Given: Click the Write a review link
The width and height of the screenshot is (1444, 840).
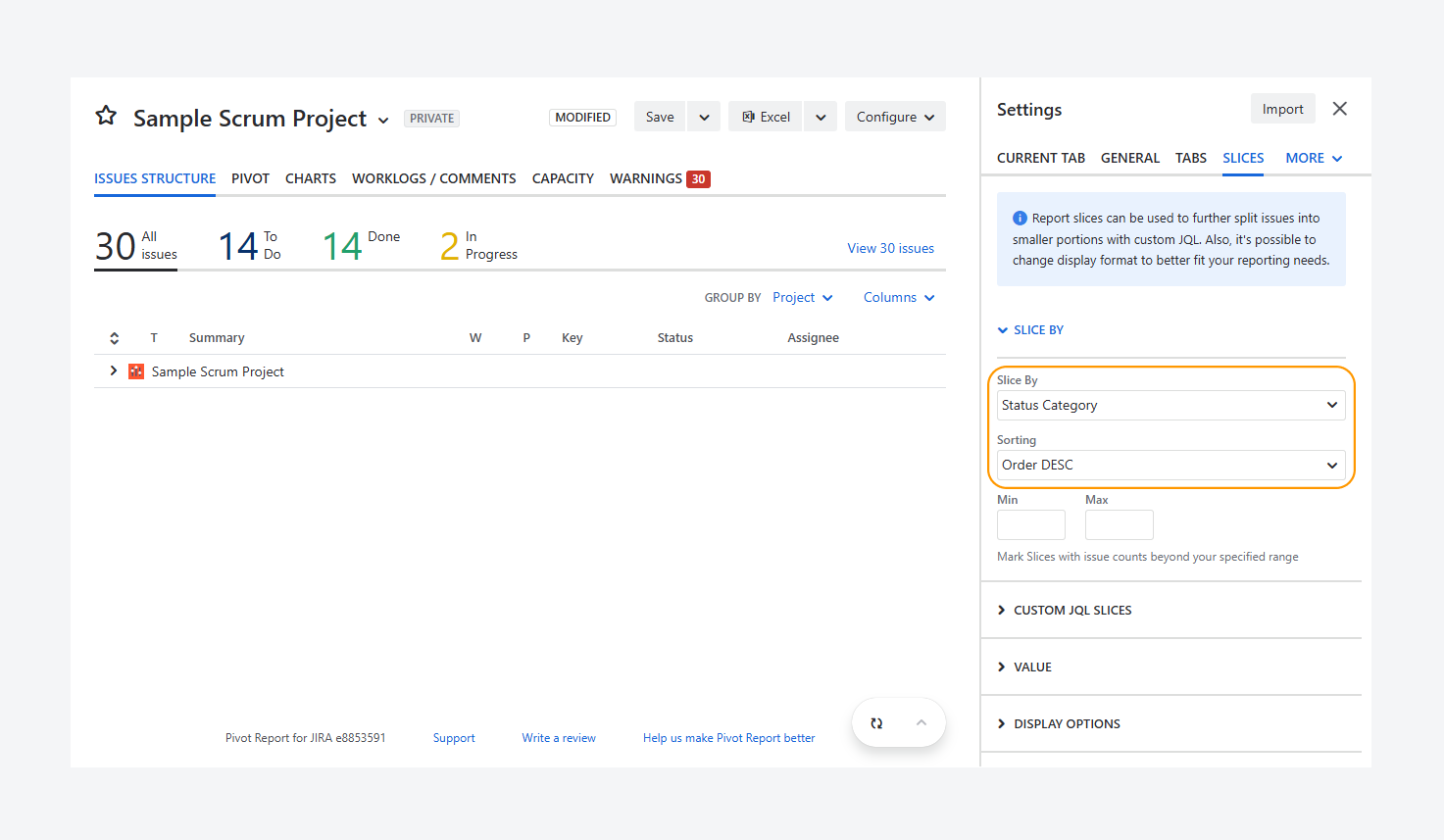Looking at the screenshot, I should tap(559, 738).
